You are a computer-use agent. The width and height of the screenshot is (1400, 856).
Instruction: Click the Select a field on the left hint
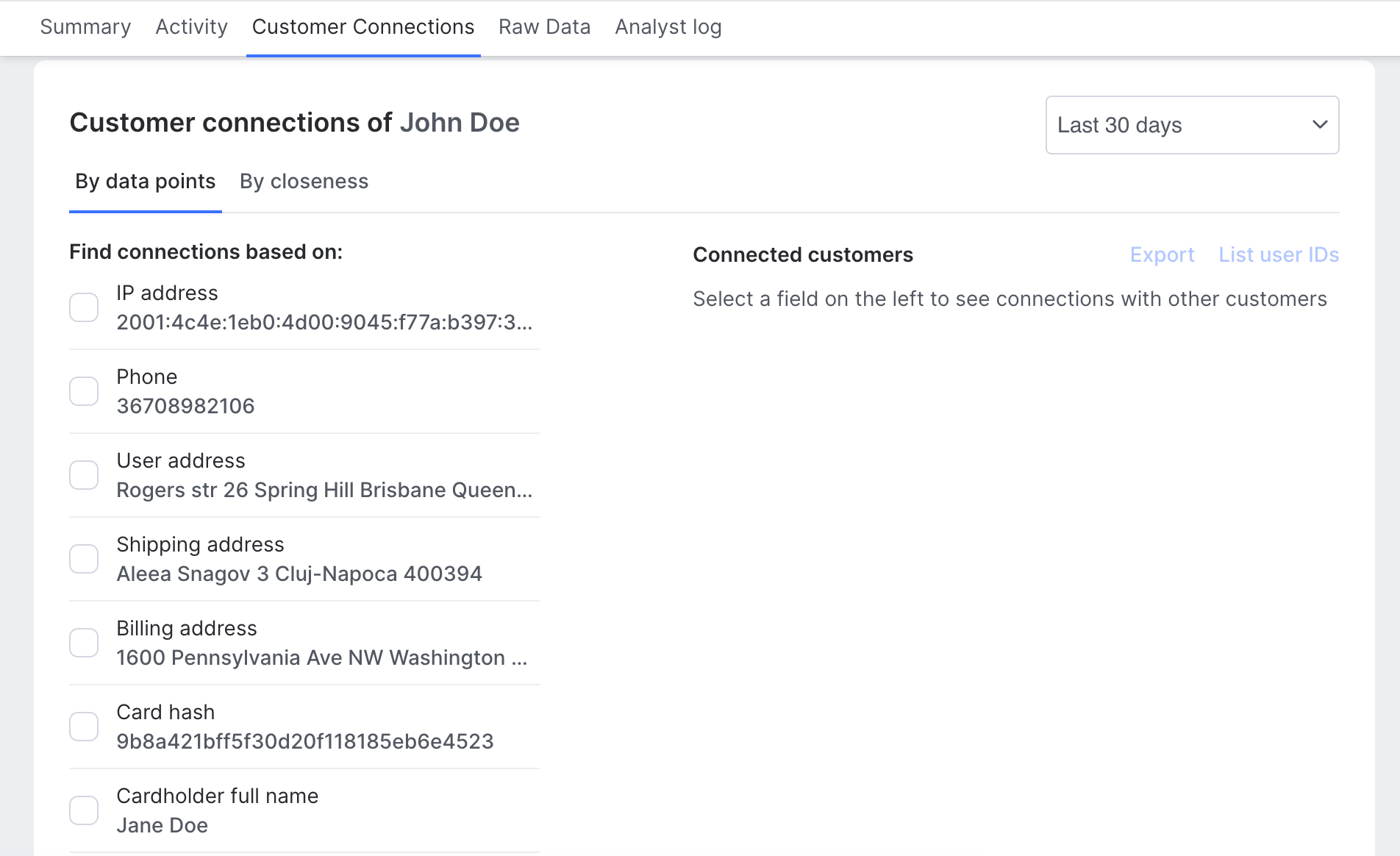[1010, 299]
